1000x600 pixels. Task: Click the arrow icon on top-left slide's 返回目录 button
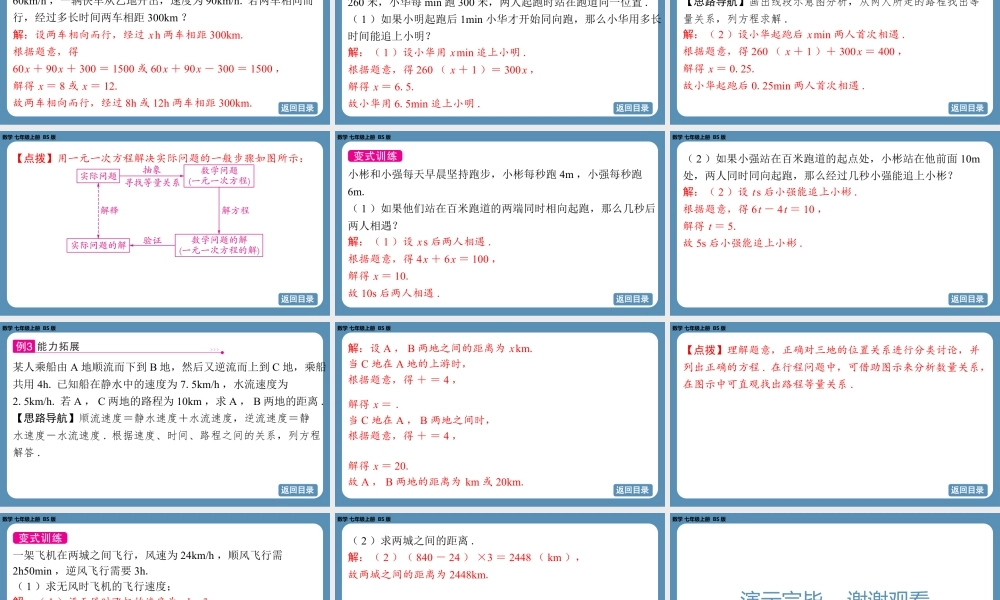click(287, 108)
